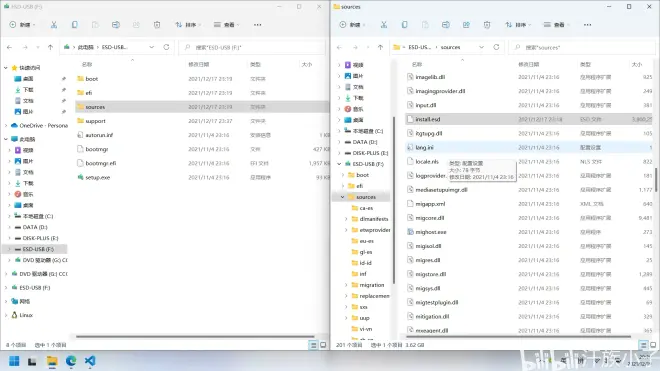Image resolution: width=660 pixels, height=371 pixels.
Task: Click Rename icon in sources window toolbar
Action: tap(446, 25)
